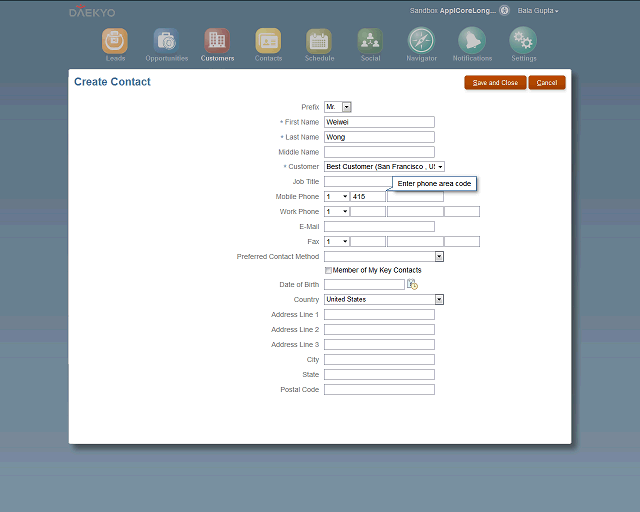Open the Schedule icon
The image size is (640, 512).
click(319, 40)
